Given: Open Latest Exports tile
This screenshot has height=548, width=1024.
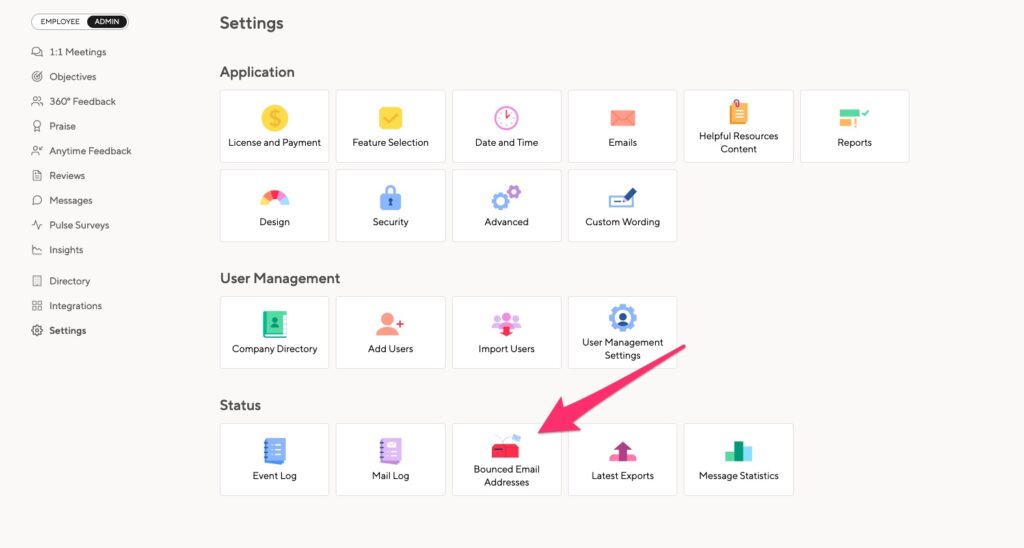Looking at the screenshot, I should [x=622, y=459].
